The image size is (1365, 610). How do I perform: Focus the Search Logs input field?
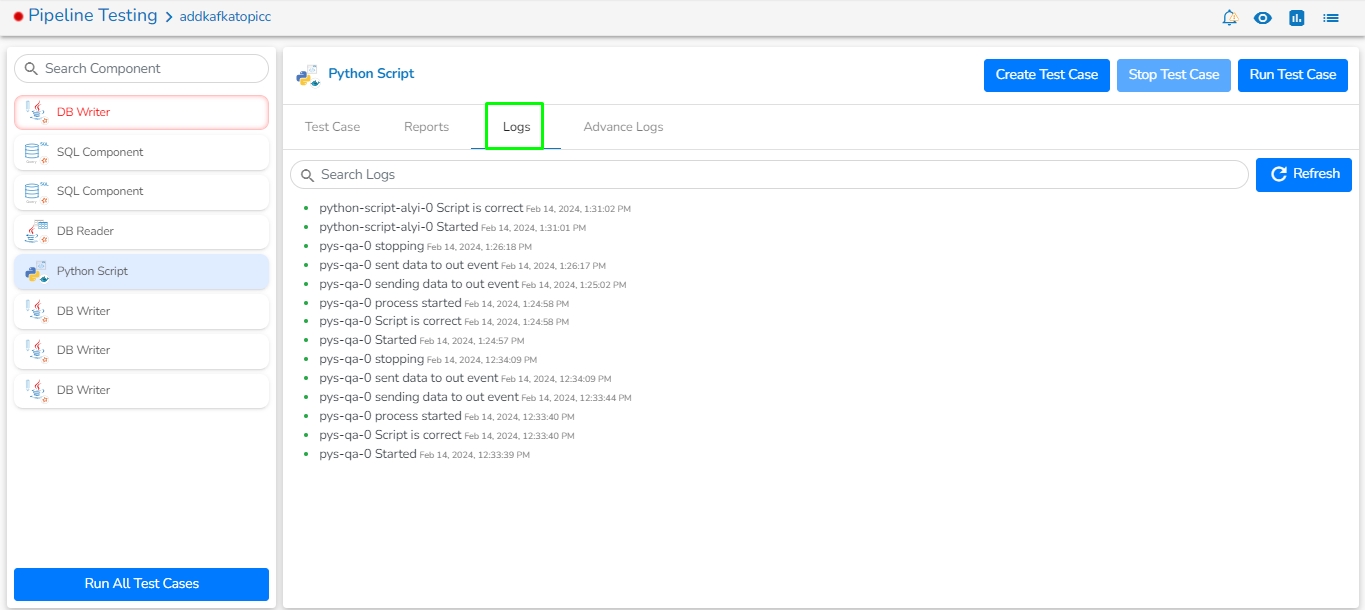(x=769, y=175)
